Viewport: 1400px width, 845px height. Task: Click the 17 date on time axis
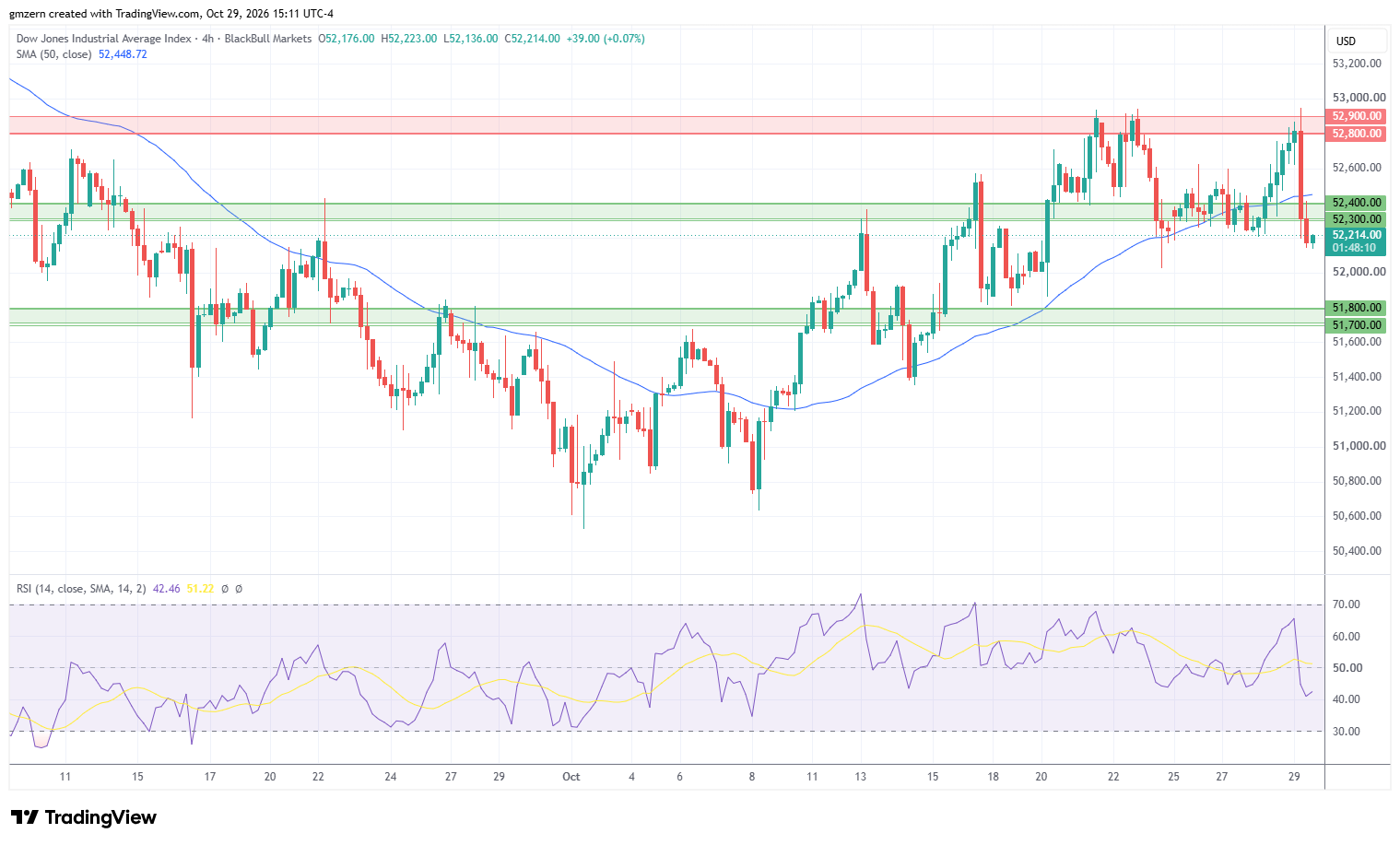tap(210, 777)
